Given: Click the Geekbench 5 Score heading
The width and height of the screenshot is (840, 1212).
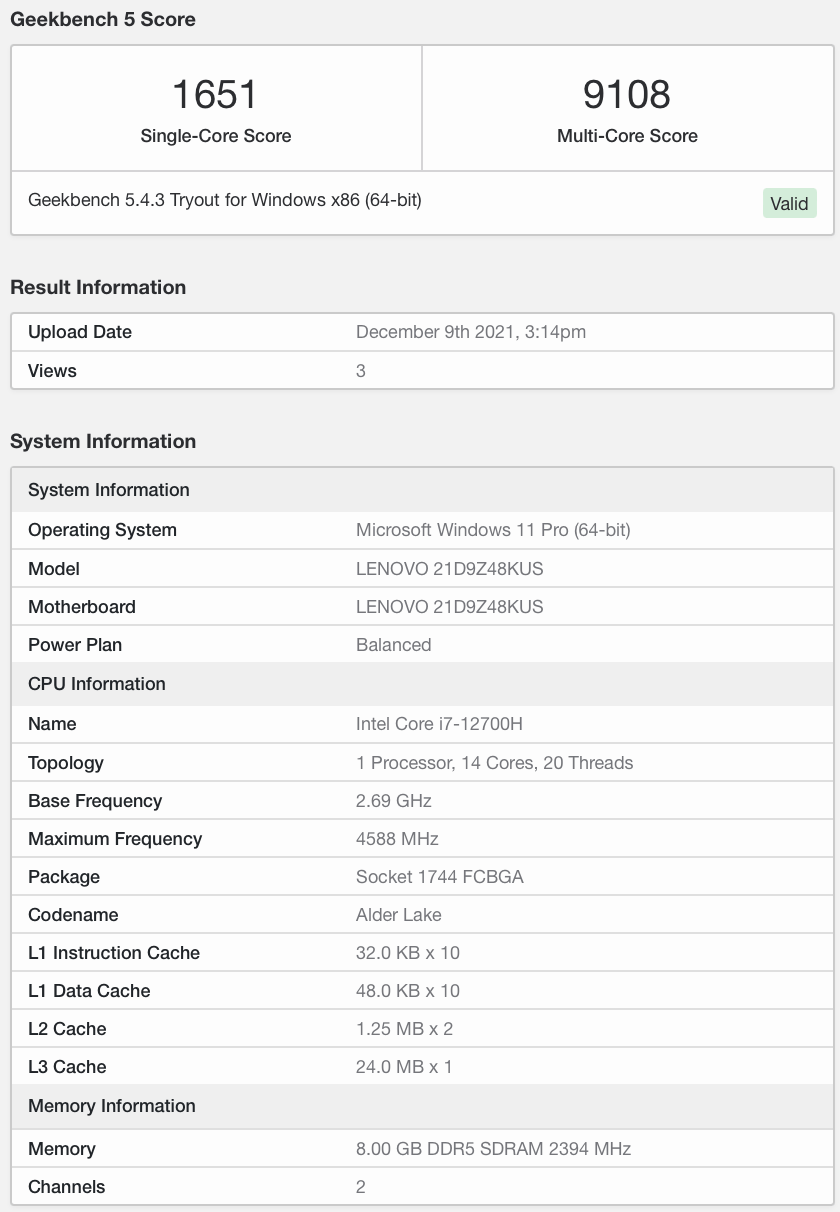Looking at the screenshot, I should pyautogui.click(x=103, y=19).
